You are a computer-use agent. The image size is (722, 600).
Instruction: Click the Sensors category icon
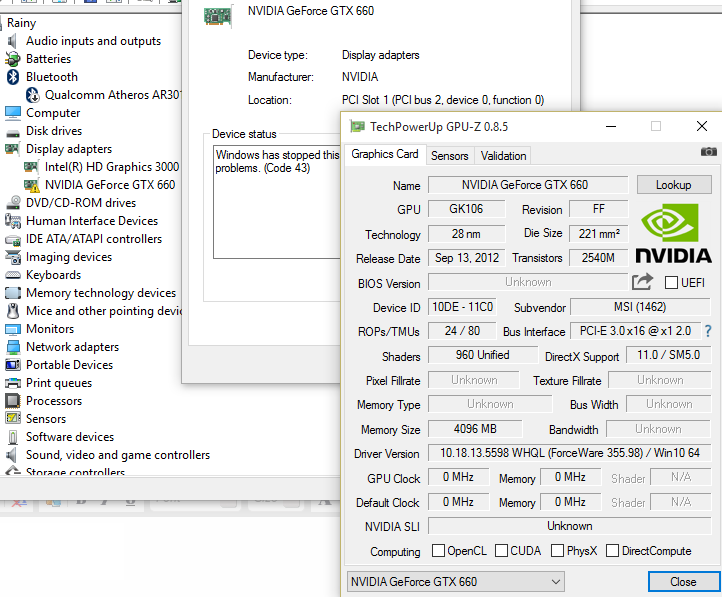[x=12, y=419]
